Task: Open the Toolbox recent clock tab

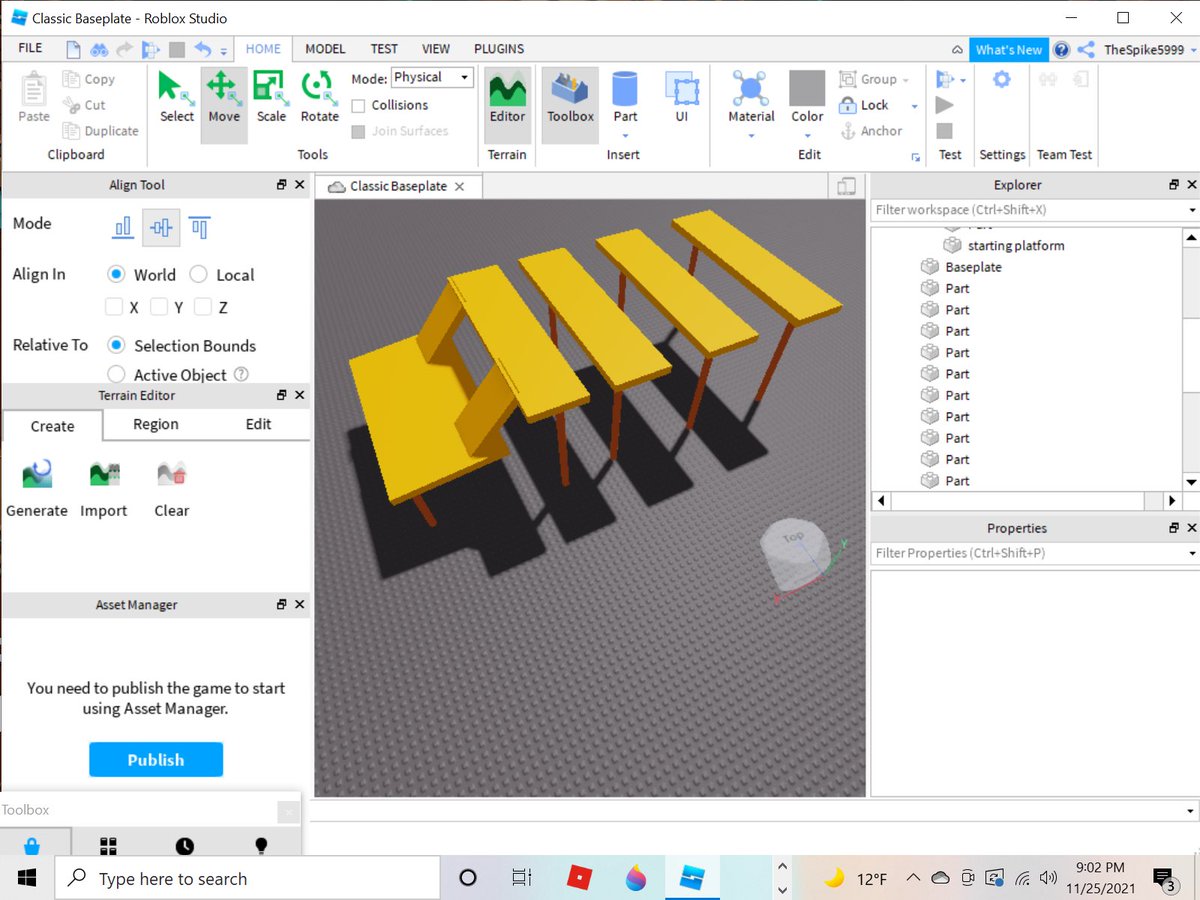Action: [x=185, y=847]
